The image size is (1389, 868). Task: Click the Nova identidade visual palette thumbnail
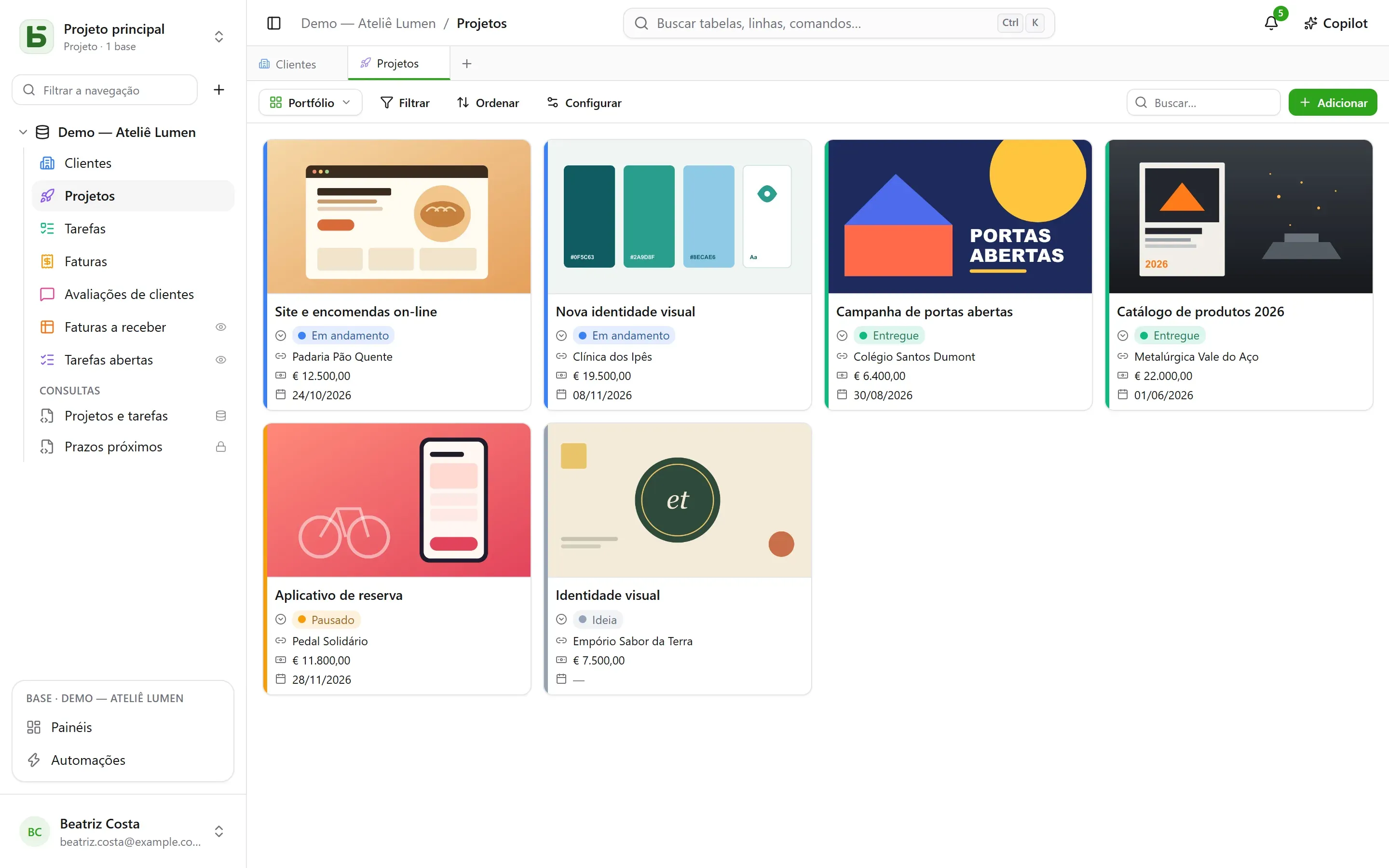tap(680, 217)
